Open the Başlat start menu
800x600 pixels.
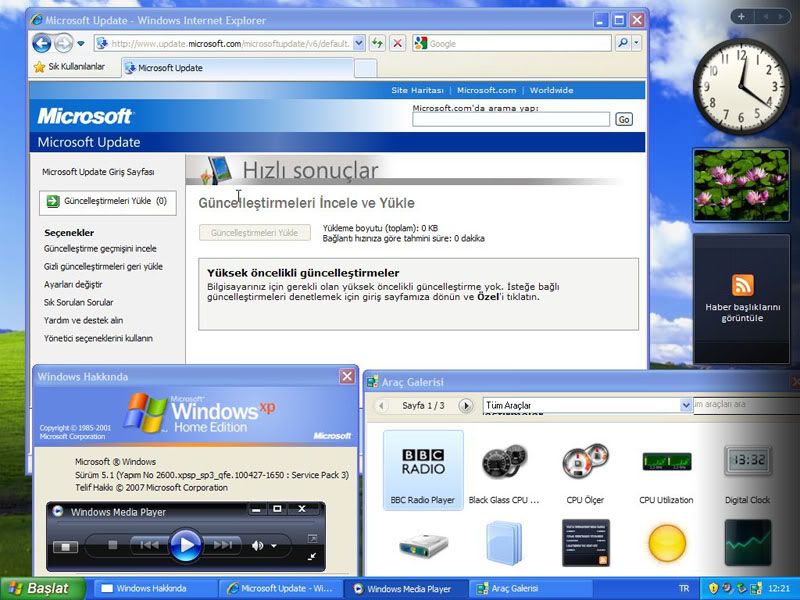coord(43,588)
